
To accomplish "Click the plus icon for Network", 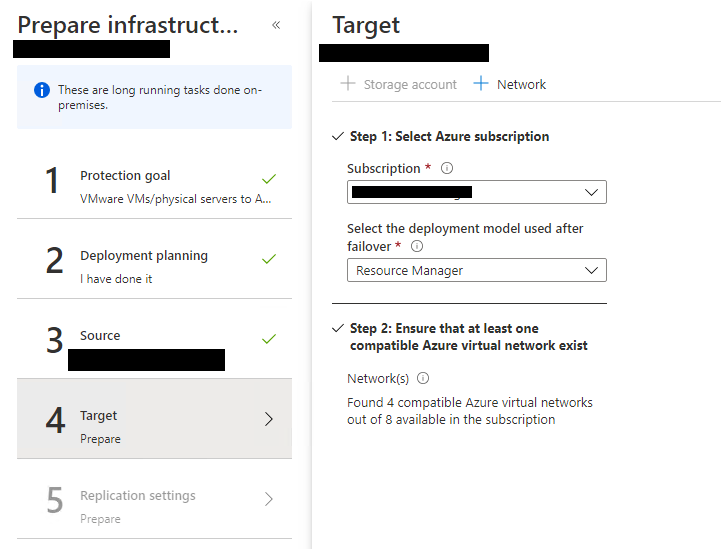I will (481, 84).
